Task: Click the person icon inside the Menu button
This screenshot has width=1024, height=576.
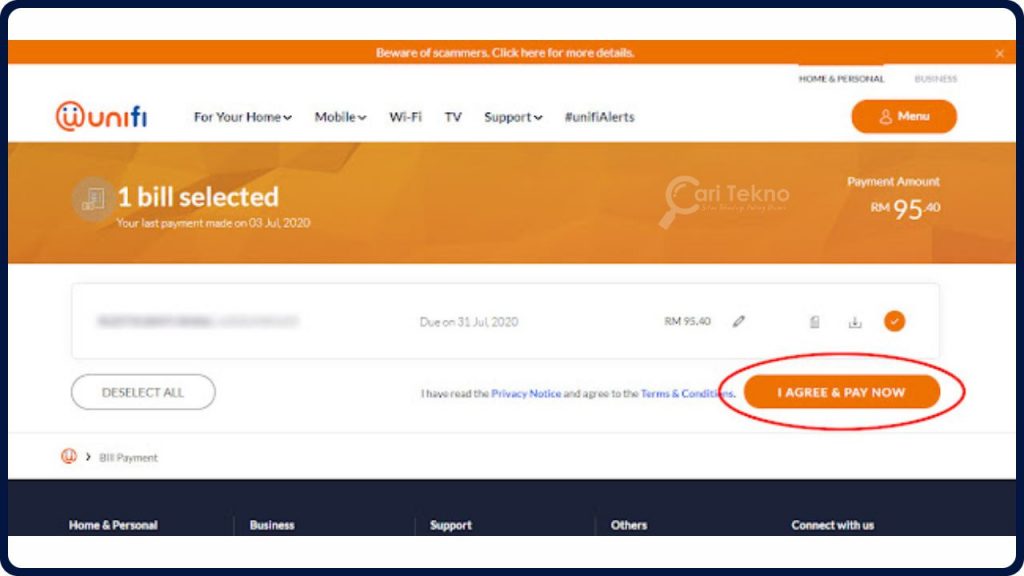Action: coord(884,117)
